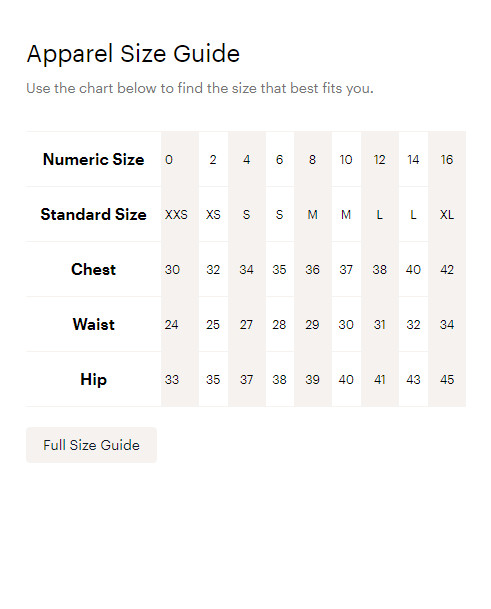Click the XL standard size cell

pyautogui.click(x=447, y=214)
